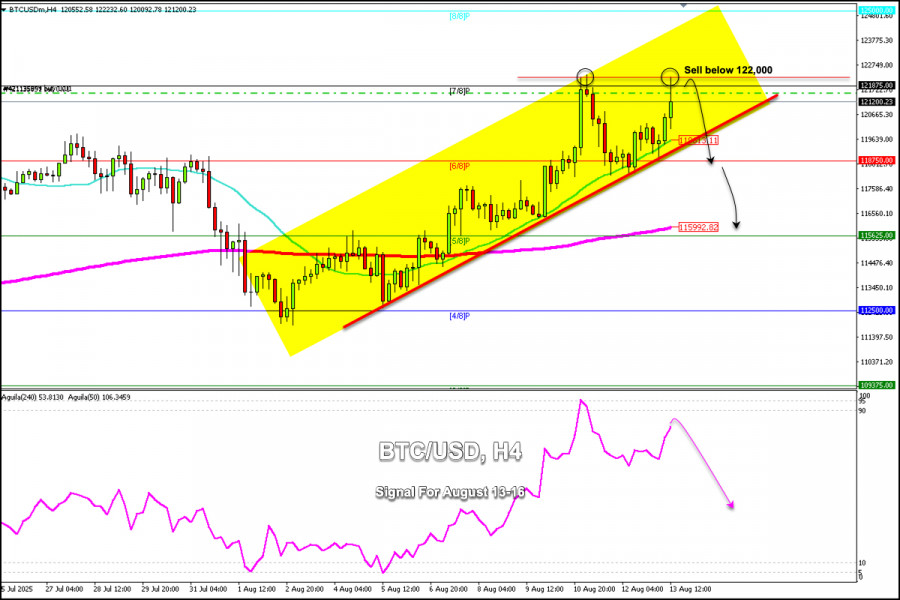Click the 29 Jul 20:00 time label

click(x=160, y=589)
